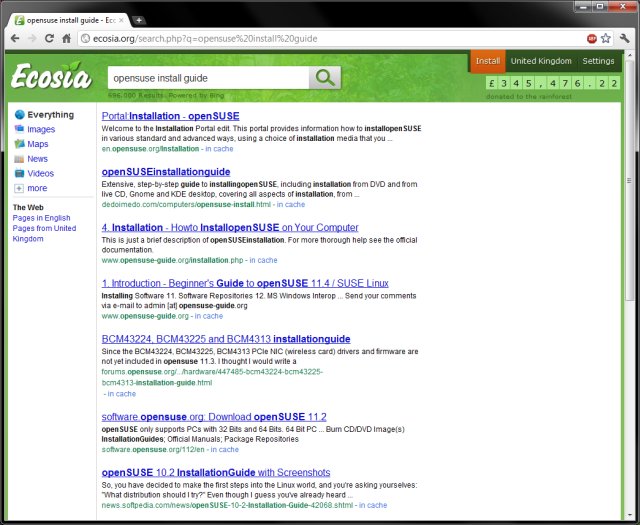
Task: Open cached copy of www.opensuse-guide.org result
Action: [209, 316]
